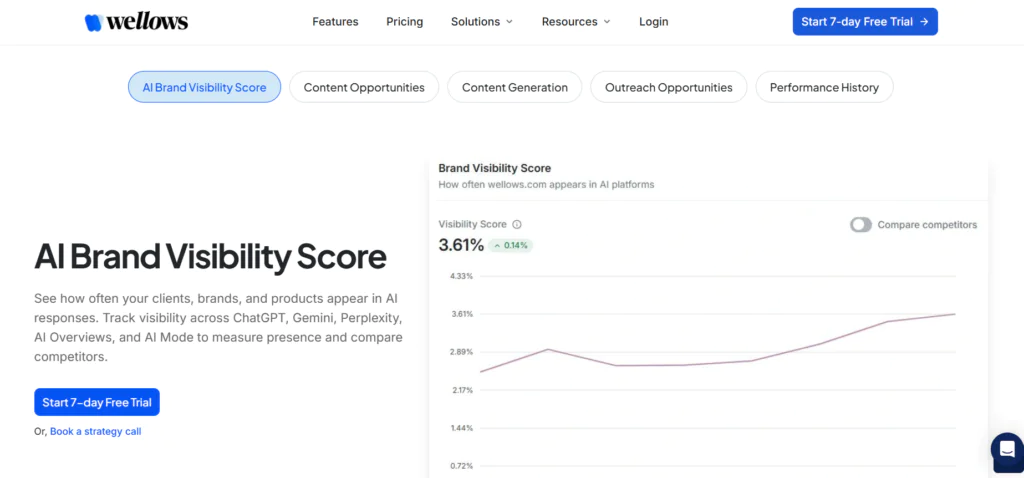Image resolution: width=1024 pixels, height=478 pixels.
Task: Click Start 7-day Free Trial below description
Action: [97, 402]
